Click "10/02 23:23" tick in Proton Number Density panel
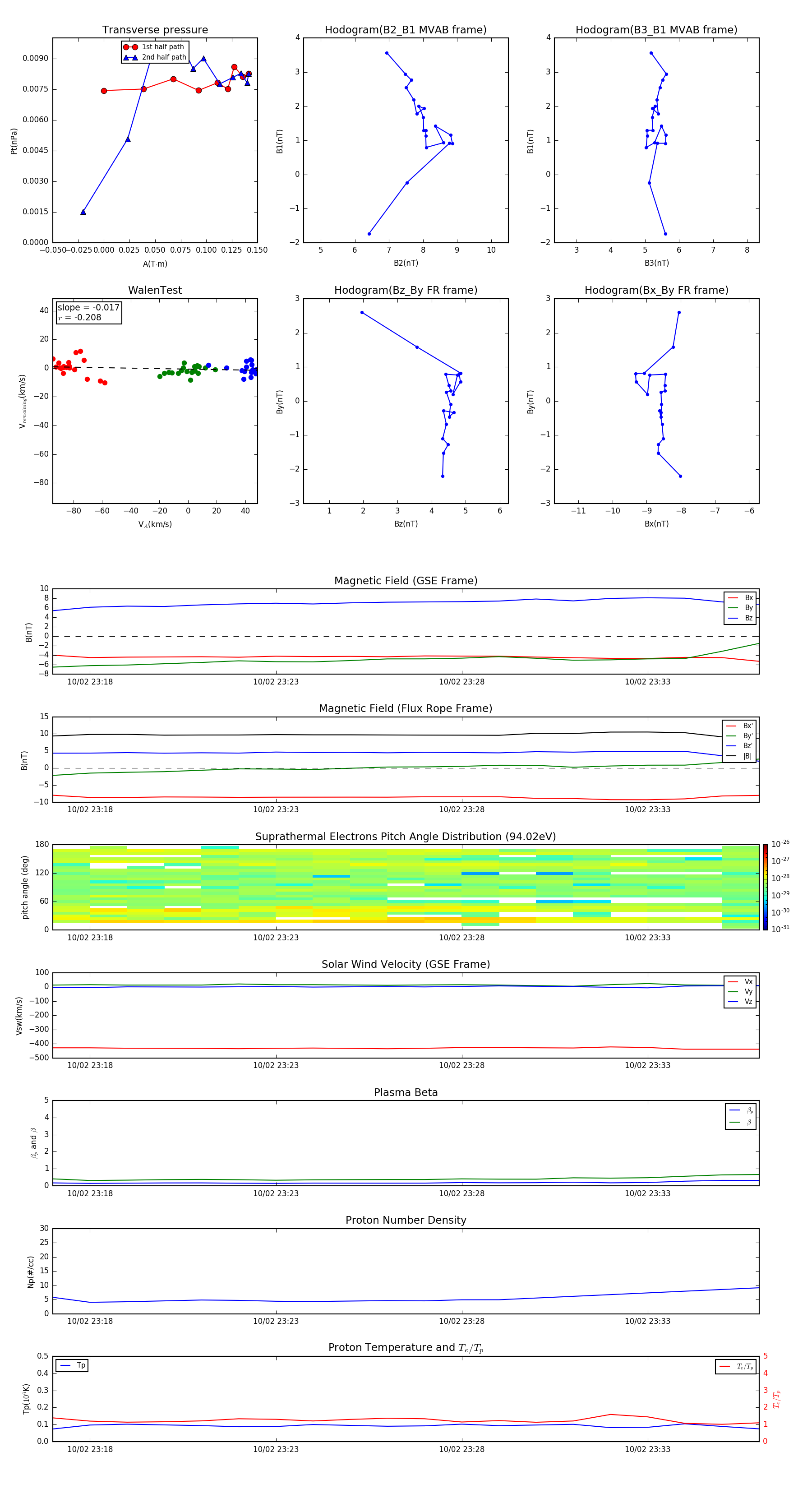812x1489 pixels. (276, 1321)
